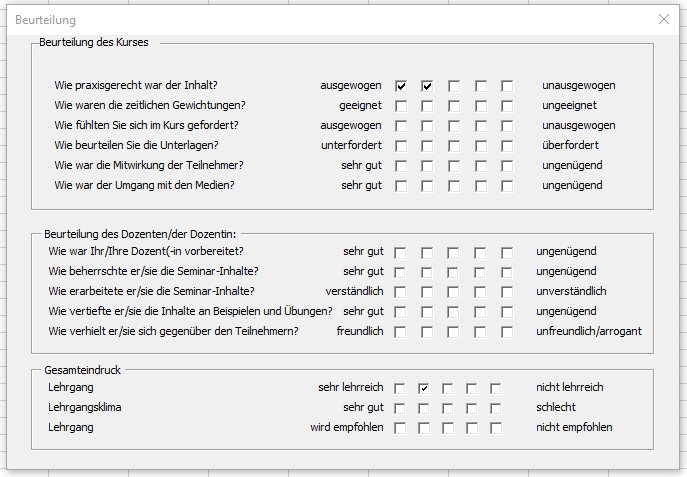Uncheck second checked box in 'Wie praxisgerecht' row
The height and width of the screenshot is (477, 687).
point(427,86)
